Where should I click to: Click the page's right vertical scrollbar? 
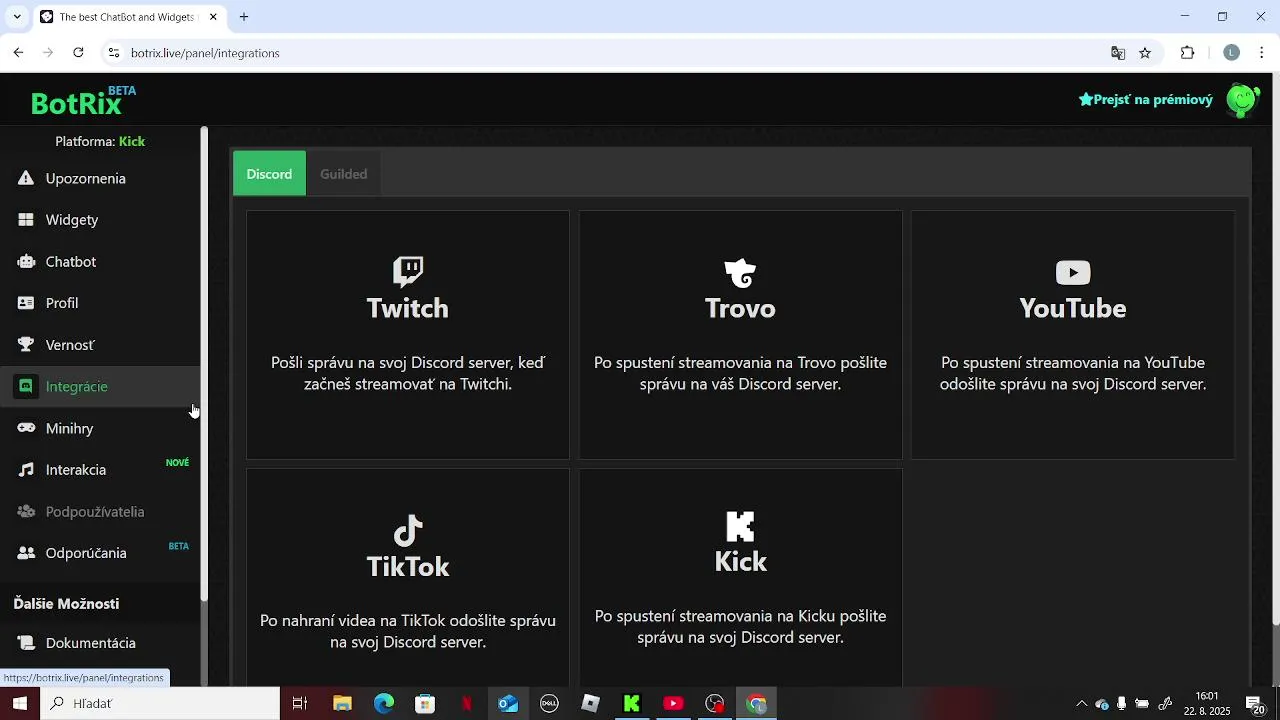pos(1275,350)
